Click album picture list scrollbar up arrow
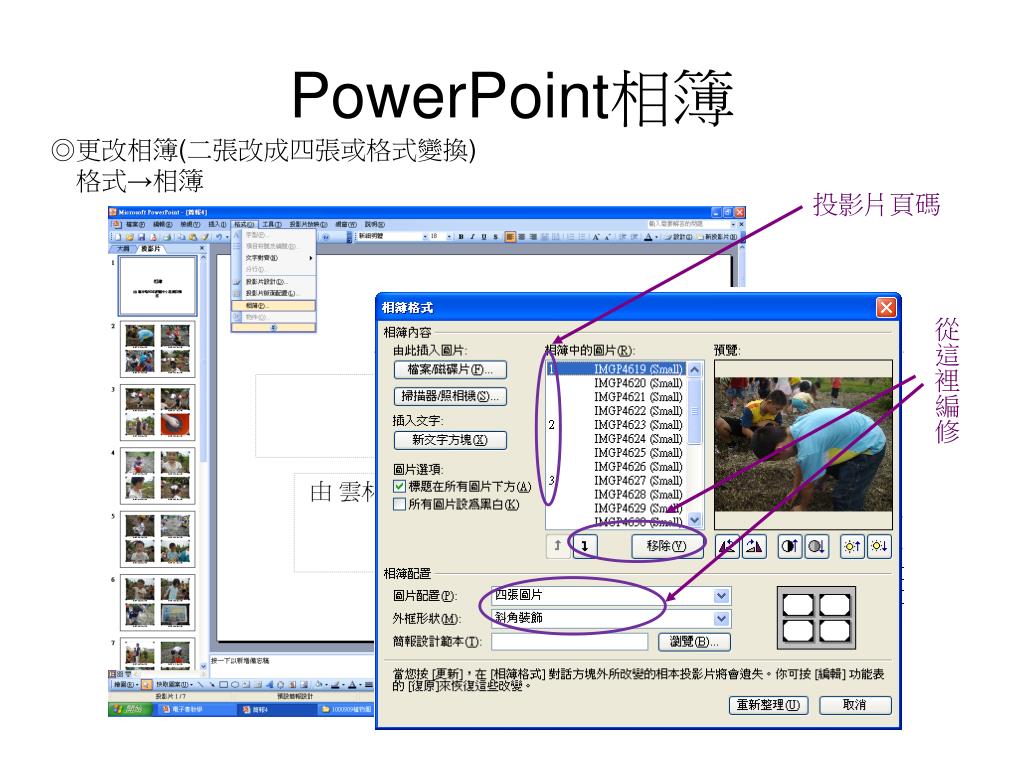This screenshot has width=1024, height=768. click(695, 370)
